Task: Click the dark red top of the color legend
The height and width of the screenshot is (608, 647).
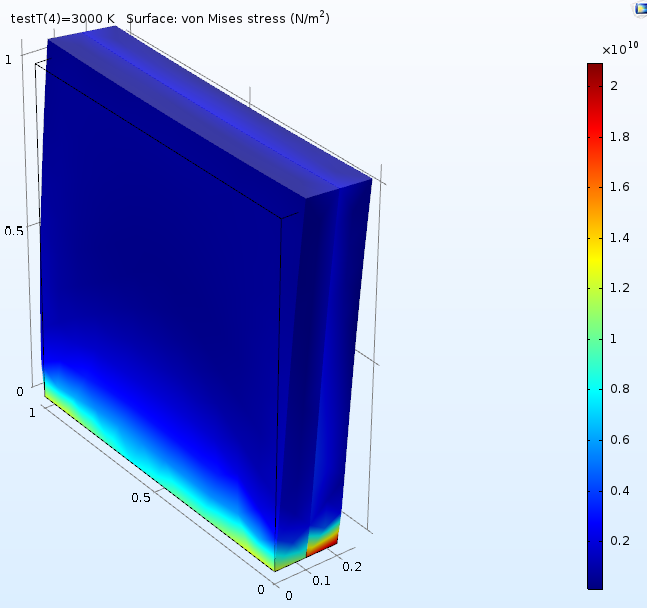Action: click(594, 70)
